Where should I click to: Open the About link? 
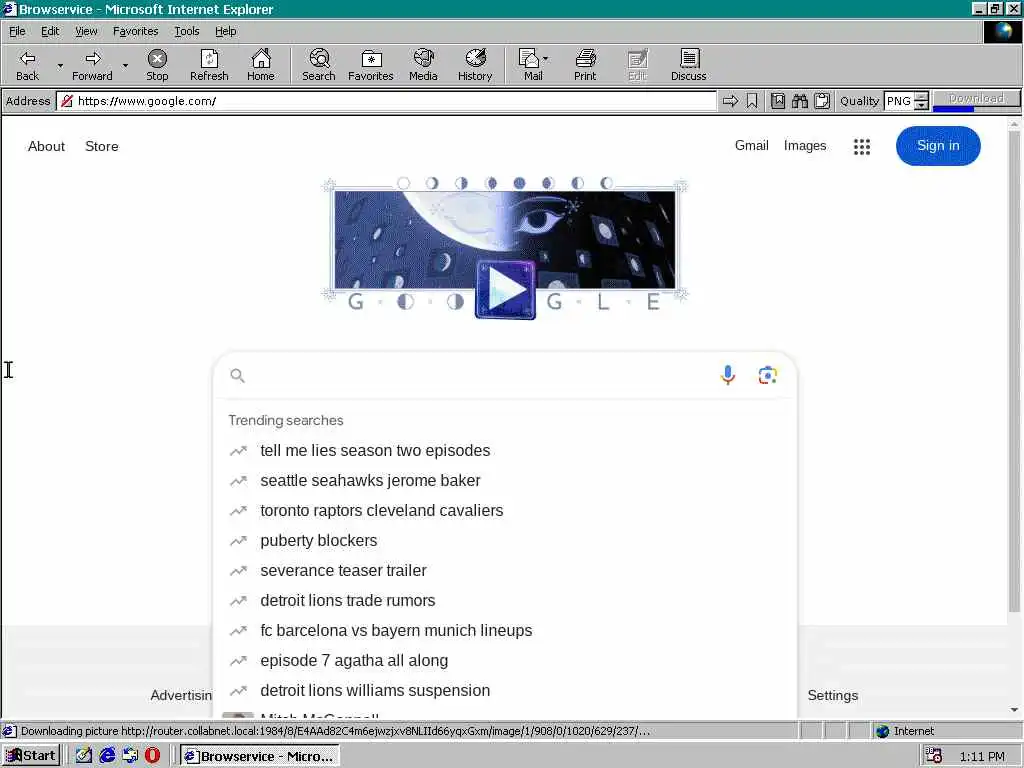(46, 146)
